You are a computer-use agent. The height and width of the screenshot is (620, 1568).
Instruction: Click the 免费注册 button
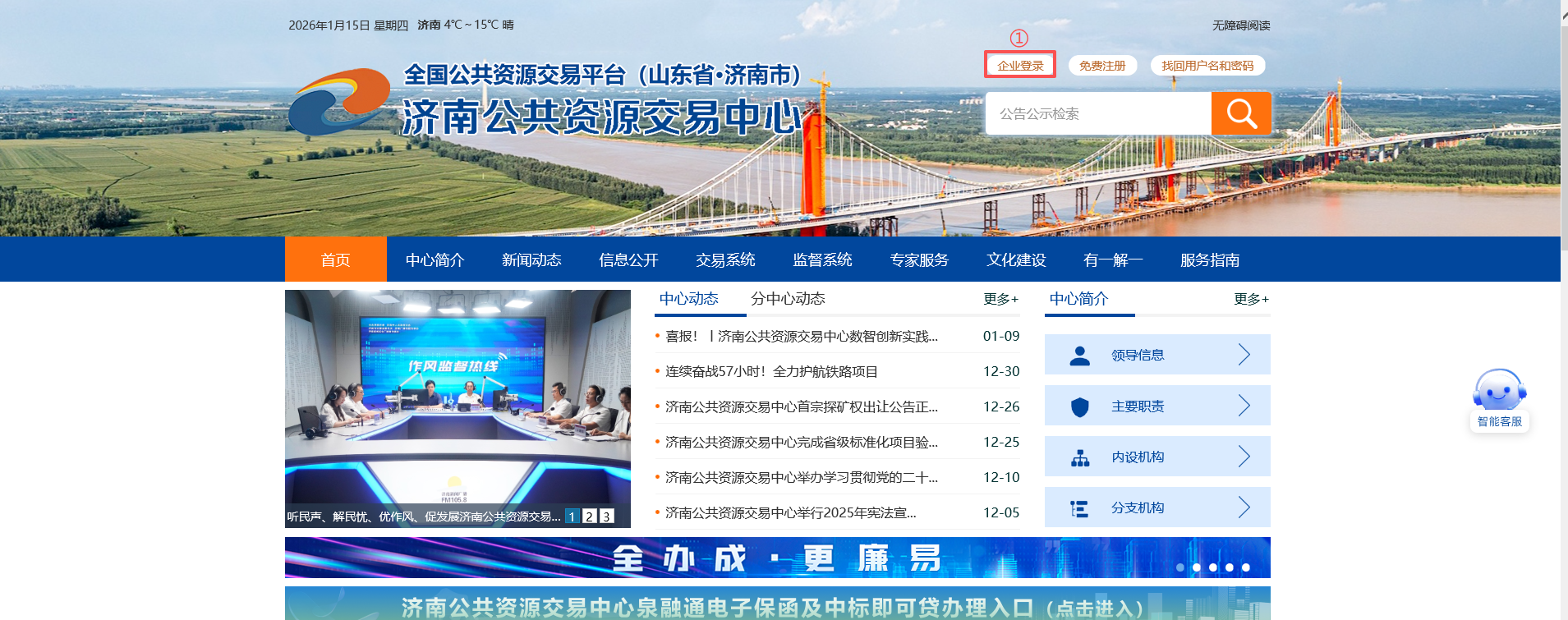1102,66
